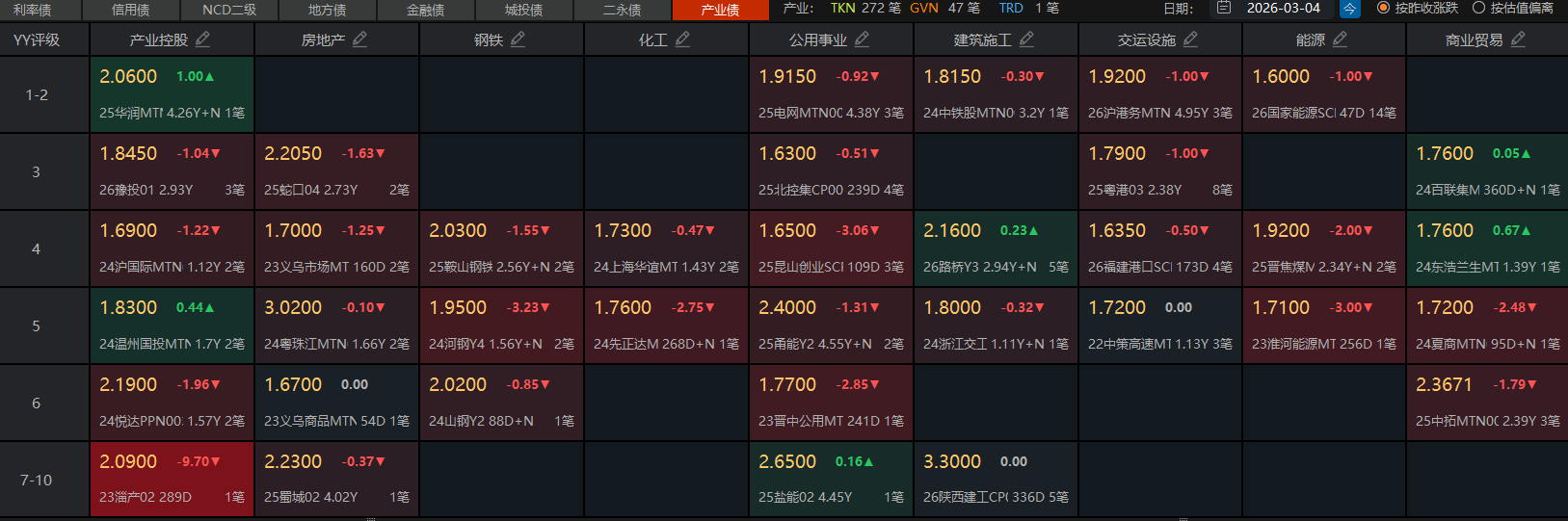Open the 24粤珠江MTN cell at 3.0200
Screen dimensions: 1568x521
[336, 326]
